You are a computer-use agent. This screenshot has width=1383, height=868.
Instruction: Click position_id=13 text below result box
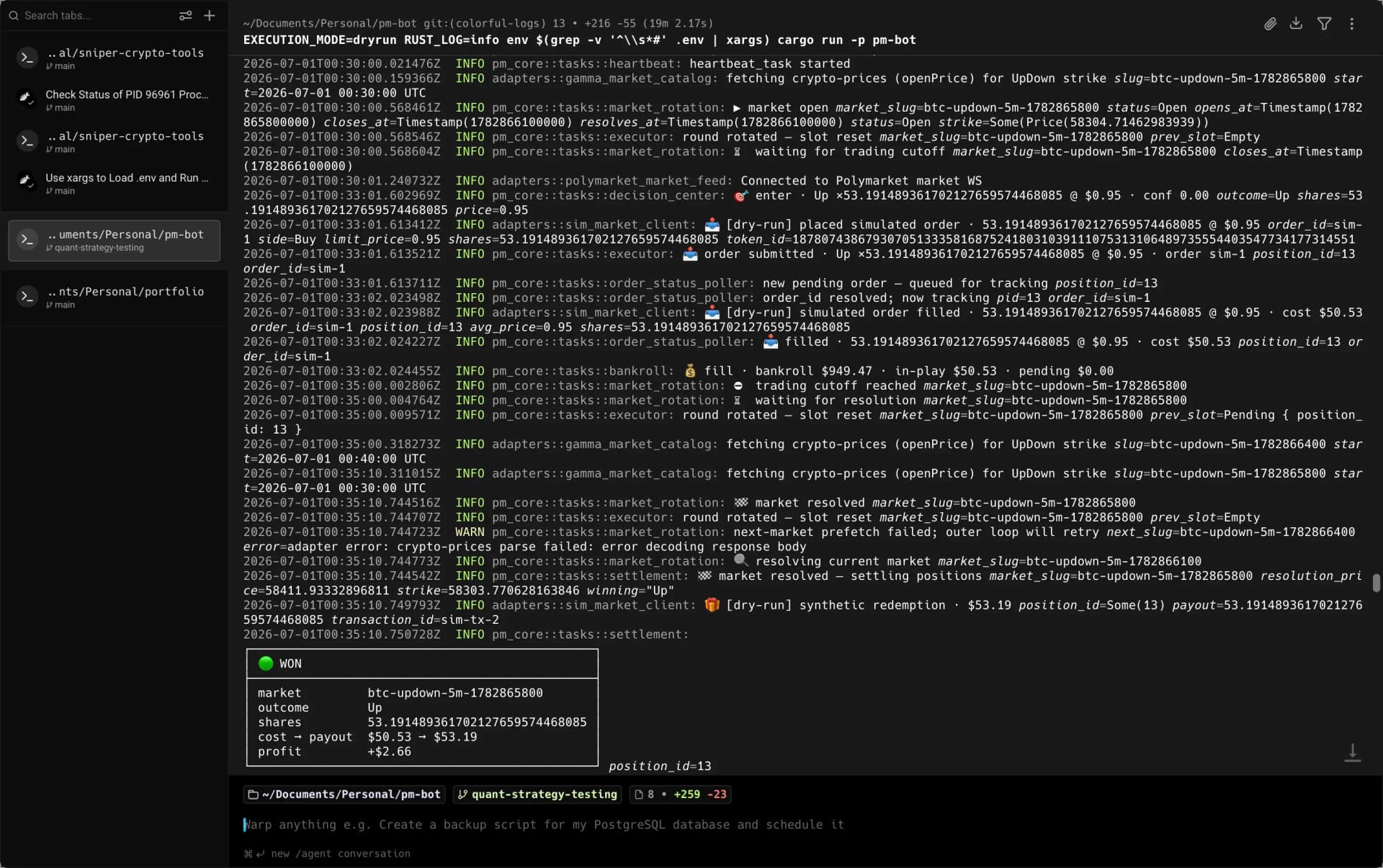(660, 766)
